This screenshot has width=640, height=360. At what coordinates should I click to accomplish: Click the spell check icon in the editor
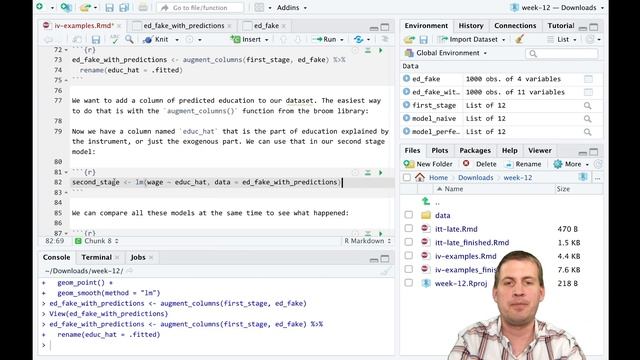click(115, 39)
